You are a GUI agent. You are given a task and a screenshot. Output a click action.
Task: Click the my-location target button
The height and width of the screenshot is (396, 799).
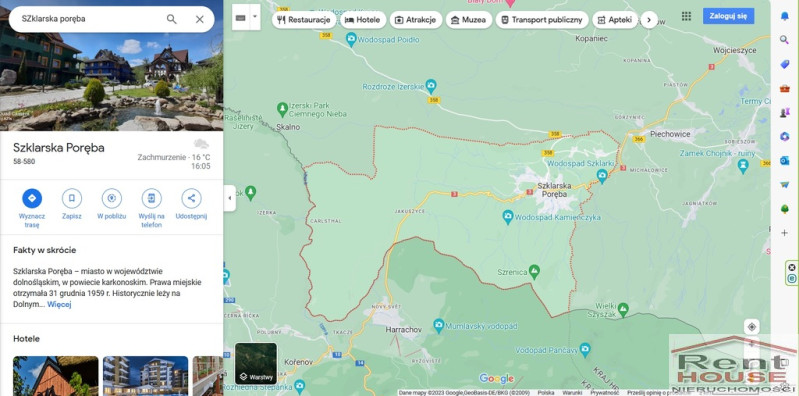point(752,327)
